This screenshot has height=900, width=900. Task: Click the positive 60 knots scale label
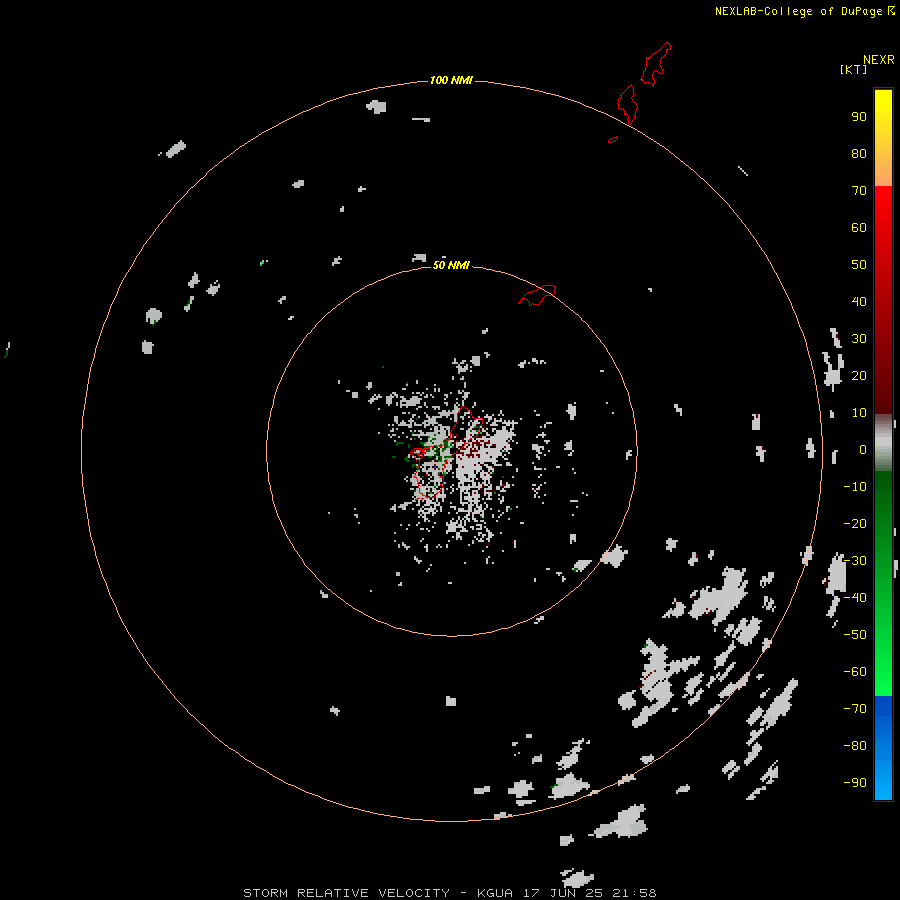click(x=859, y=228)
